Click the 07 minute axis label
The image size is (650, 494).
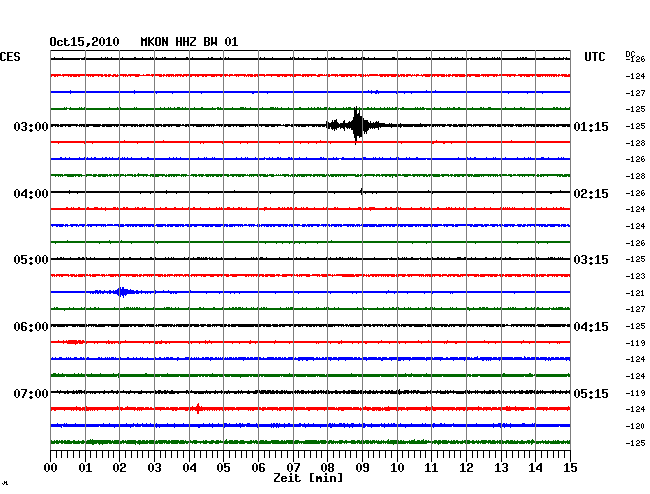point(293,468)
